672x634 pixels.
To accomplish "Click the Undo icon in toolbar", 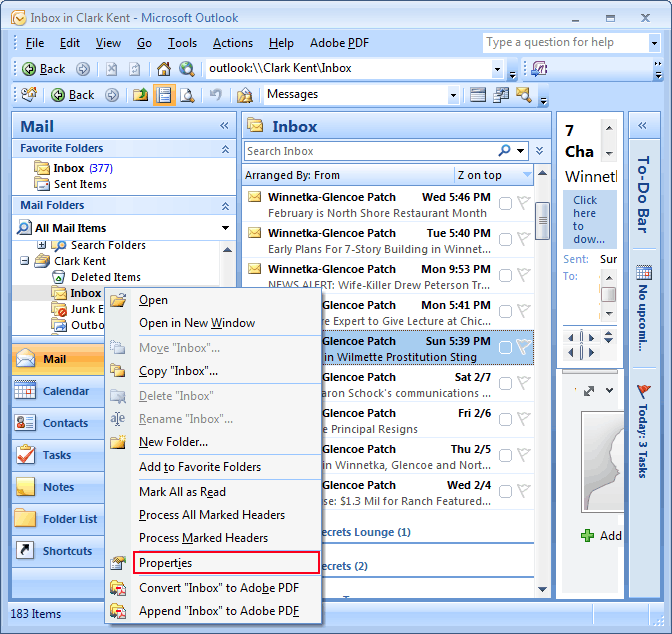I will pos(216,95).
